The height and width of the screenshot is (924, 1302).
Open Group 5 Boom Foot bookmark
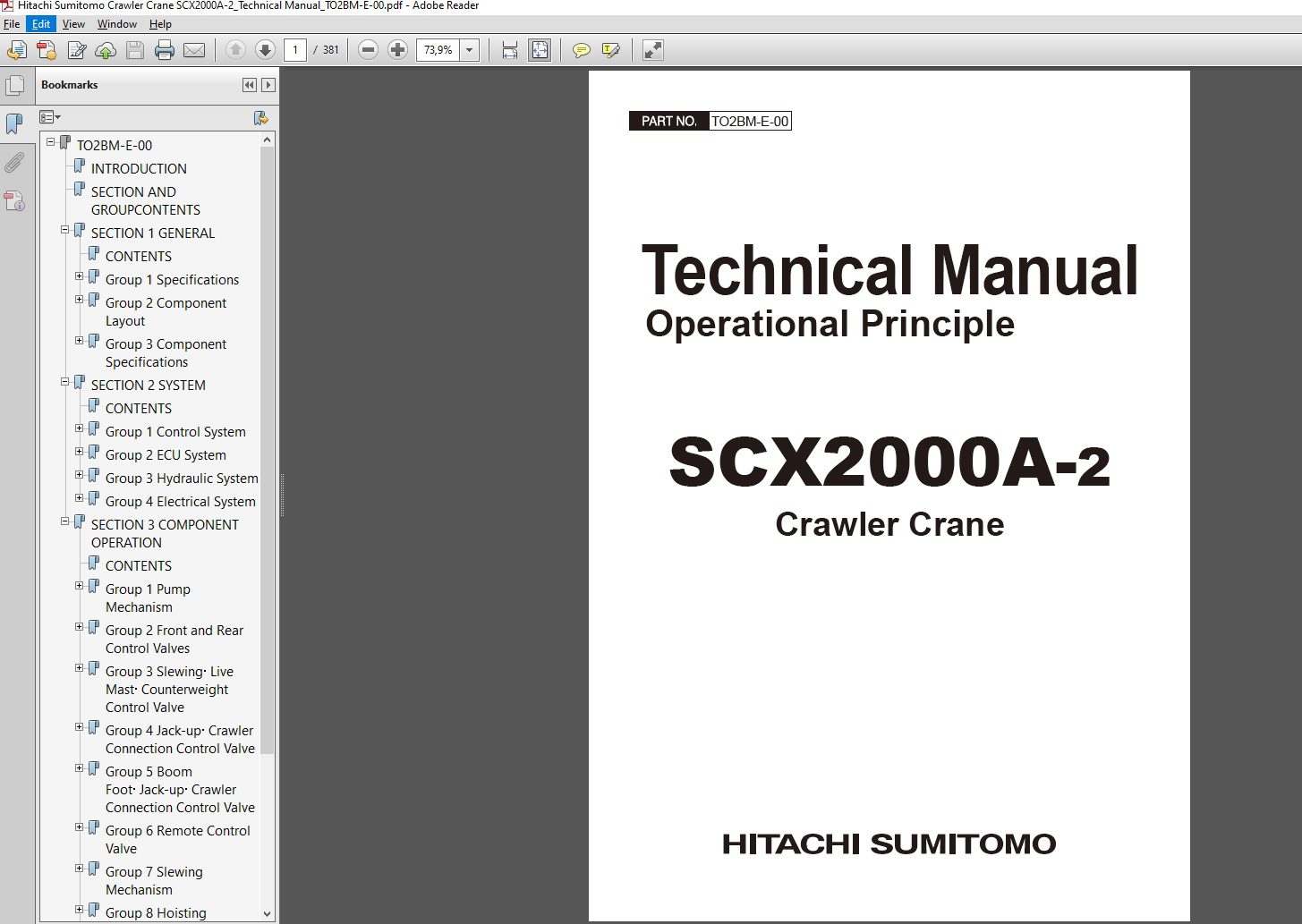180,789
